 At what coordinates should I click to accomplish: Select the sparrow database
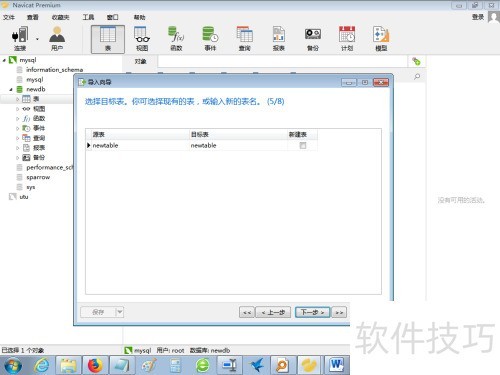coord(38,177)
